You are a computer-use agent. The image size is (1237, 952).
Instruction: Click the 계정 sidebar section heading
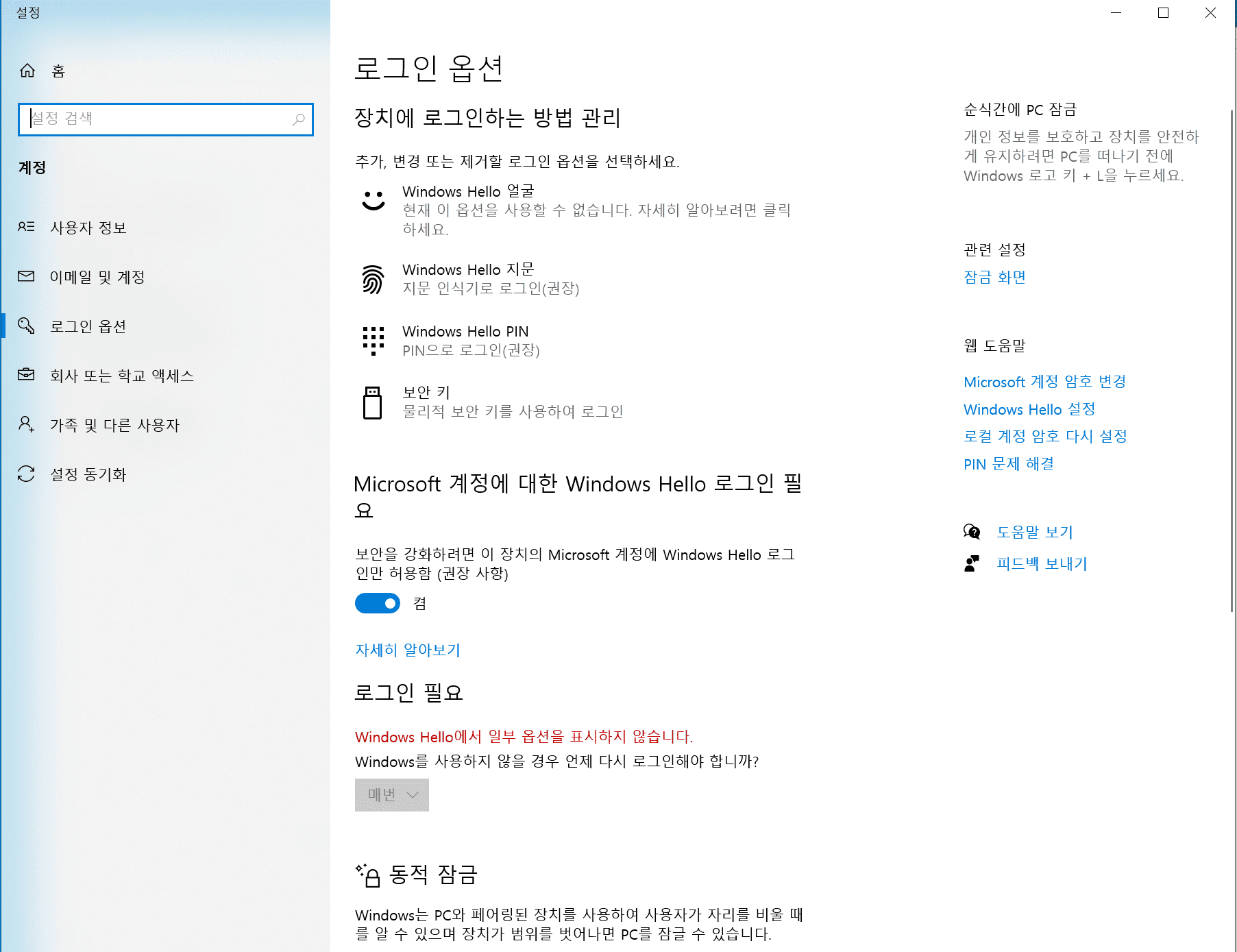(x=32, y=168)
